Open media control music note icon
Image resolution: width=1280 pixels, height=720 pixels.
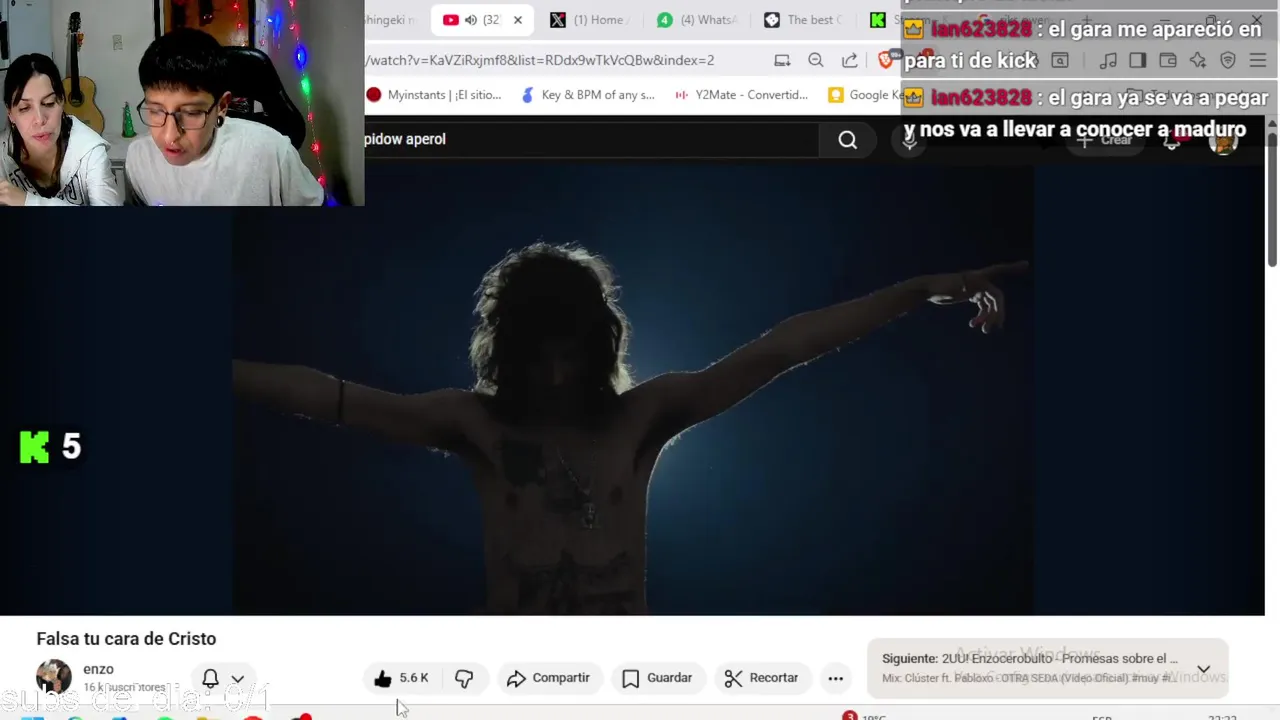1107,61
